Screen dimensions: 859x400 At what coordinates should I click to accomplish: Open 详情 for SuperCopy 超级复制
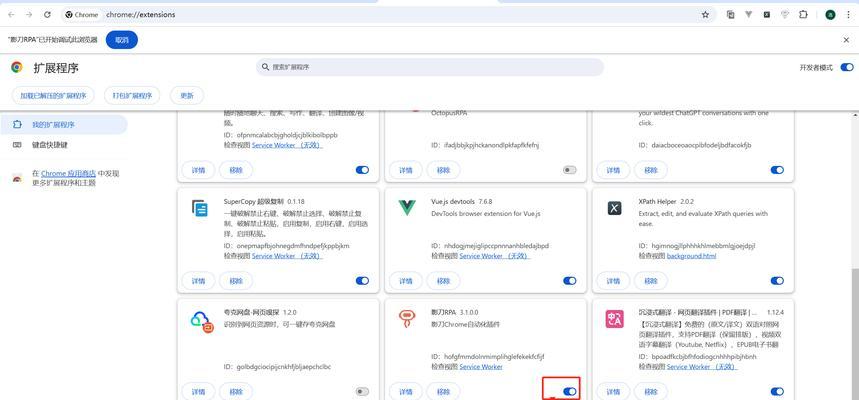[198, 281]
